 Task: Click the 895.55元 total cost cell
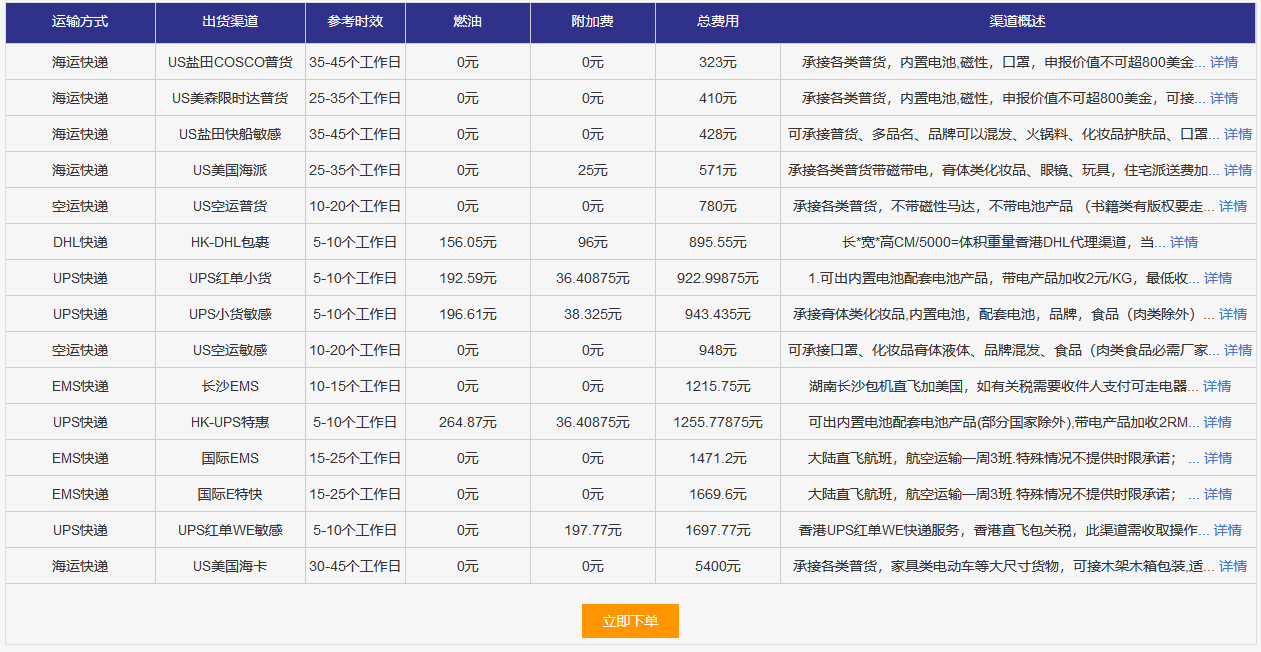(718, 242)
